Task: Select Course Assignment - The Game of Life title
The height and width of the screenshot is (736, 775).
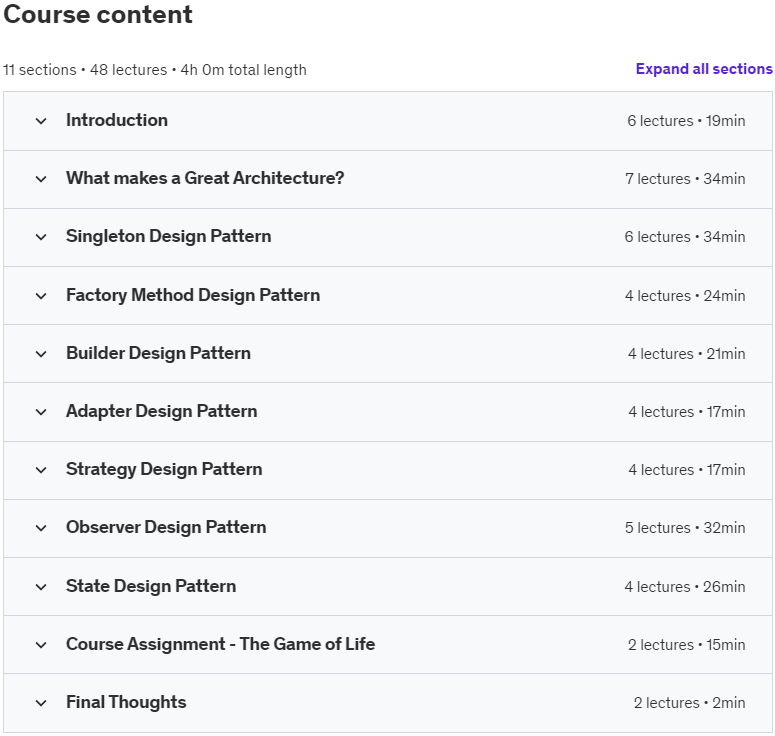Action: point(220,644)
